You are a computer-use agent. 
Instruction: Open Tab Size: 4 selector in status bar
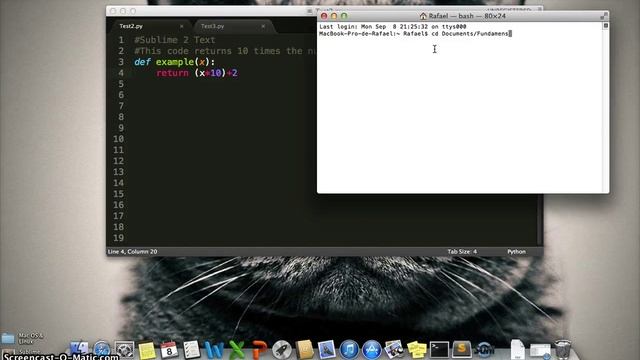click(x=462, y=251)
